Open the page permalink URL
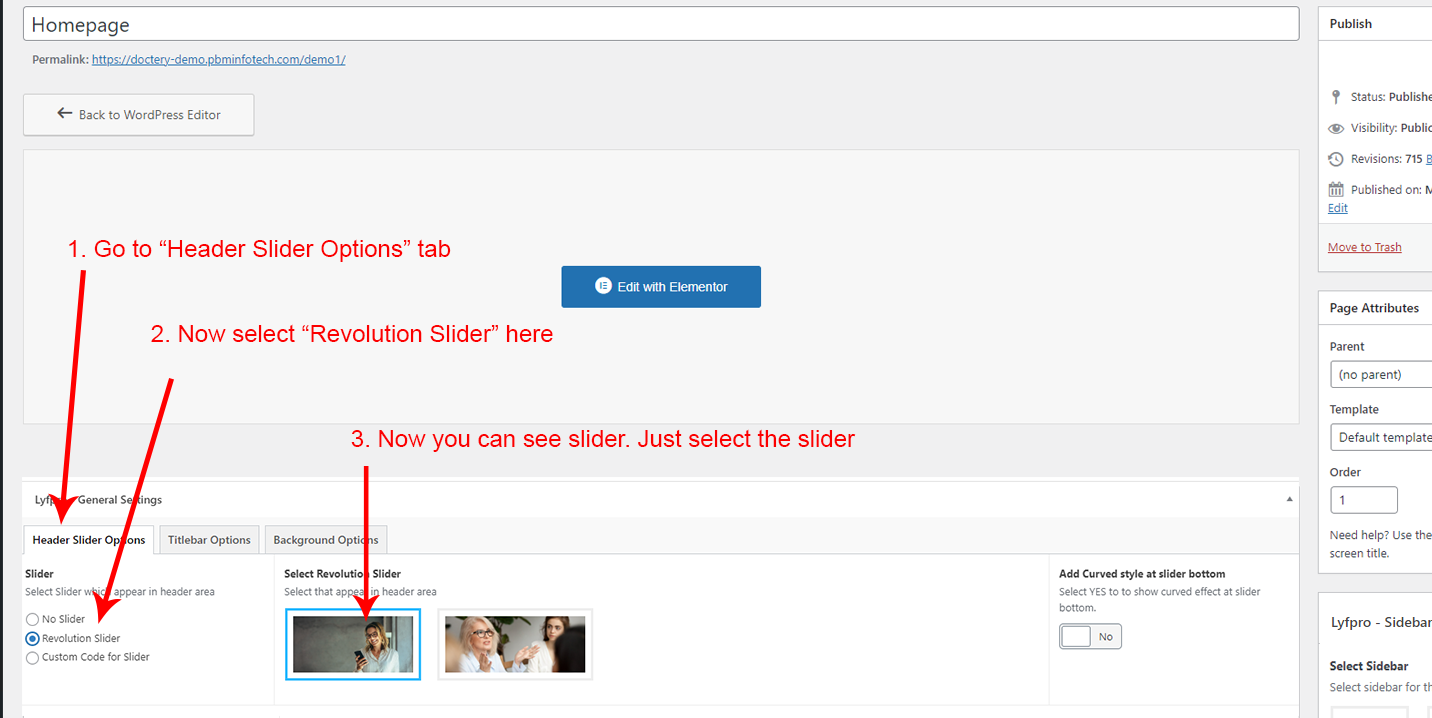 (218, 59)
